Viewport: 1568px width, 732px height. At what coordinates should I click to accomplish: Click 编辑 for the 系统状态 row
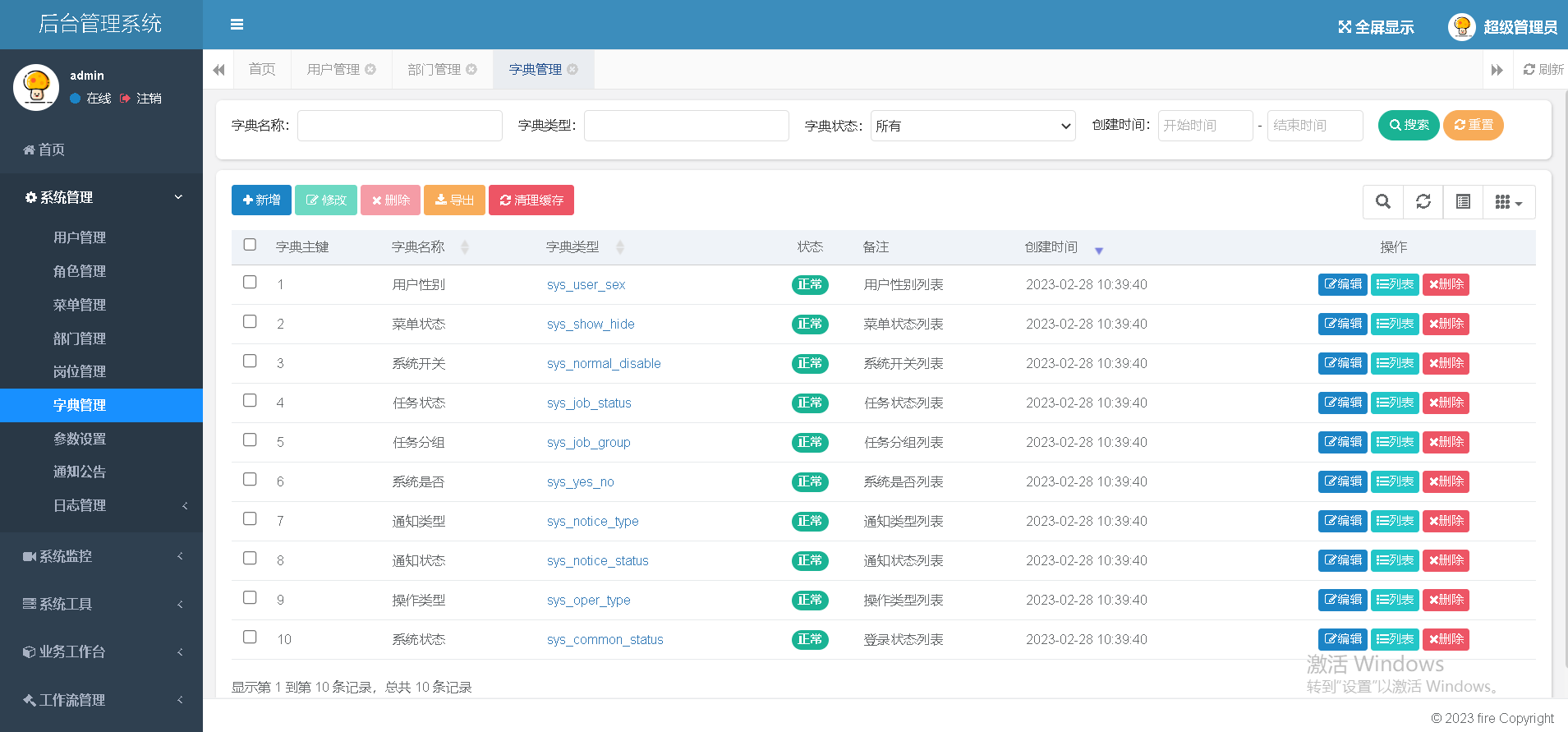(x=1343, y=639)
